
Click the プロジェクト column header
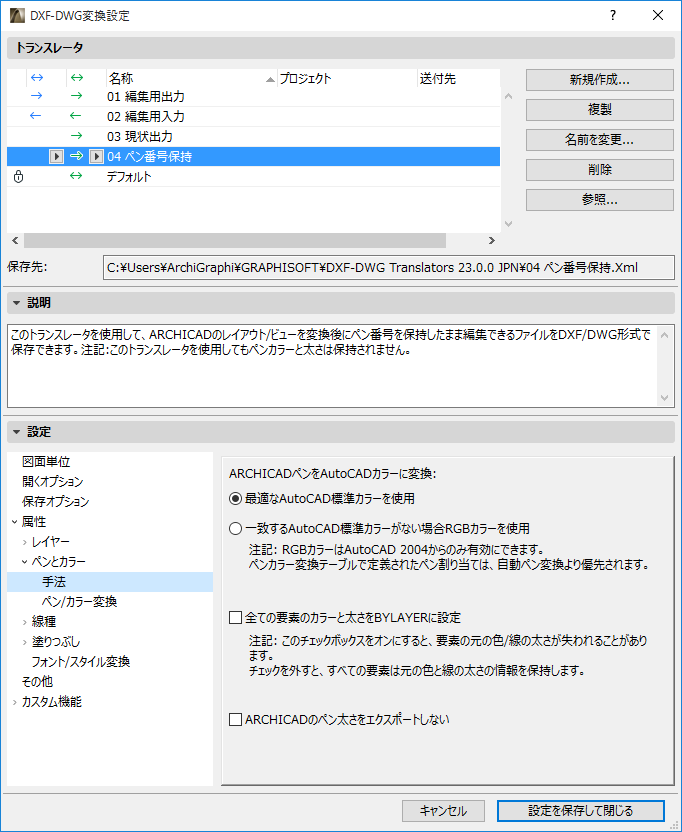tap(348, 79)
